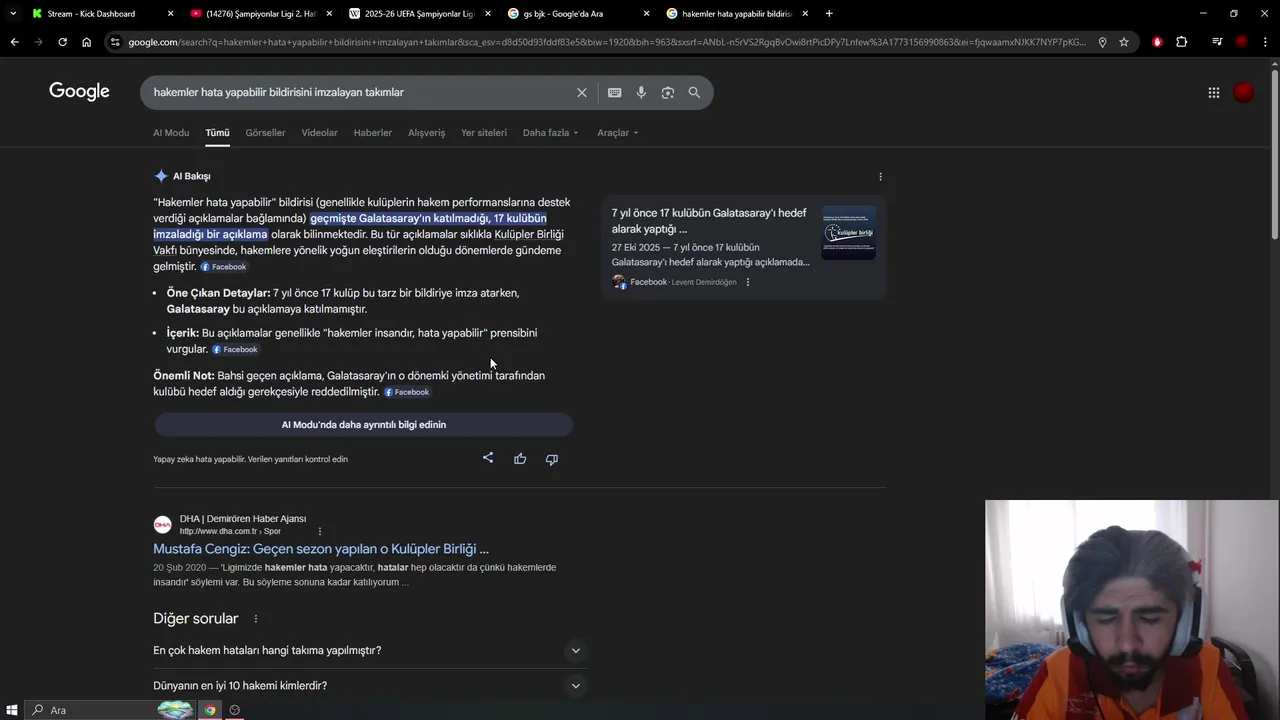This screenshot has width=1280, height=720.
Task: Open browser home page button
Action: coord(86,42)
